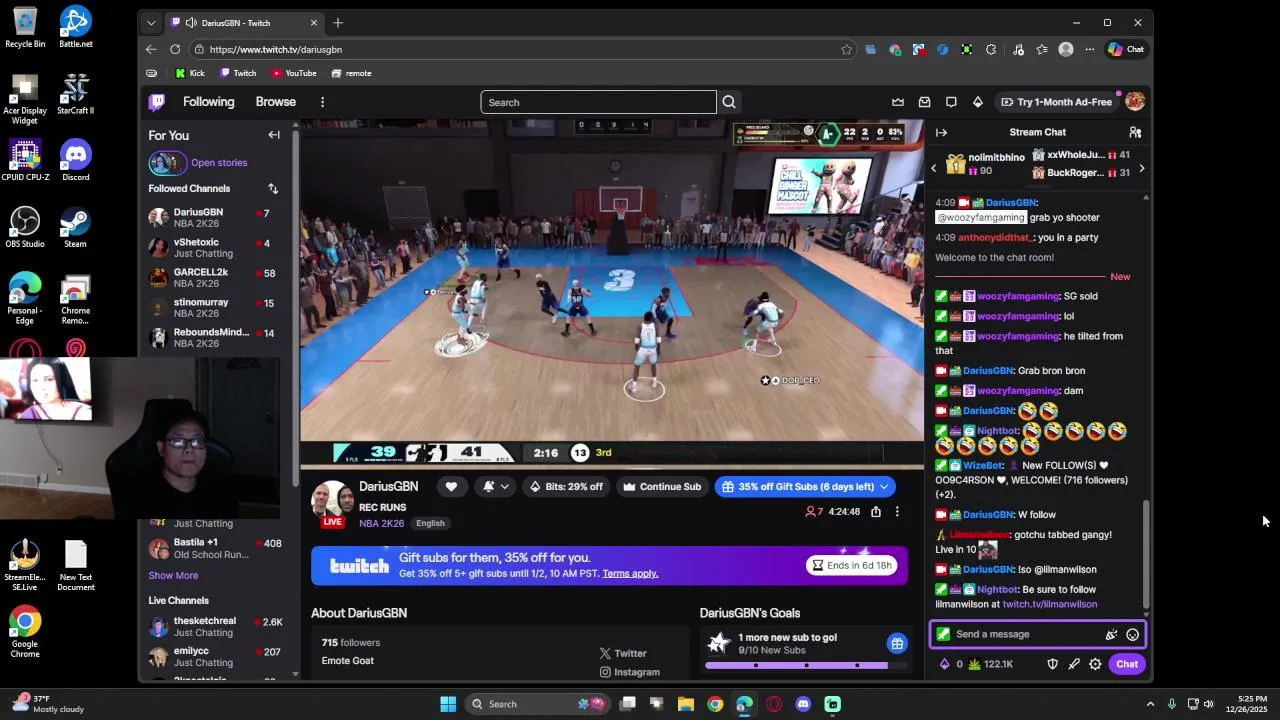The height and width of the screenshot is (720, 1280).
Task: Open Windows Start menu
Action: pyautogui.click(x=448, y=704)
